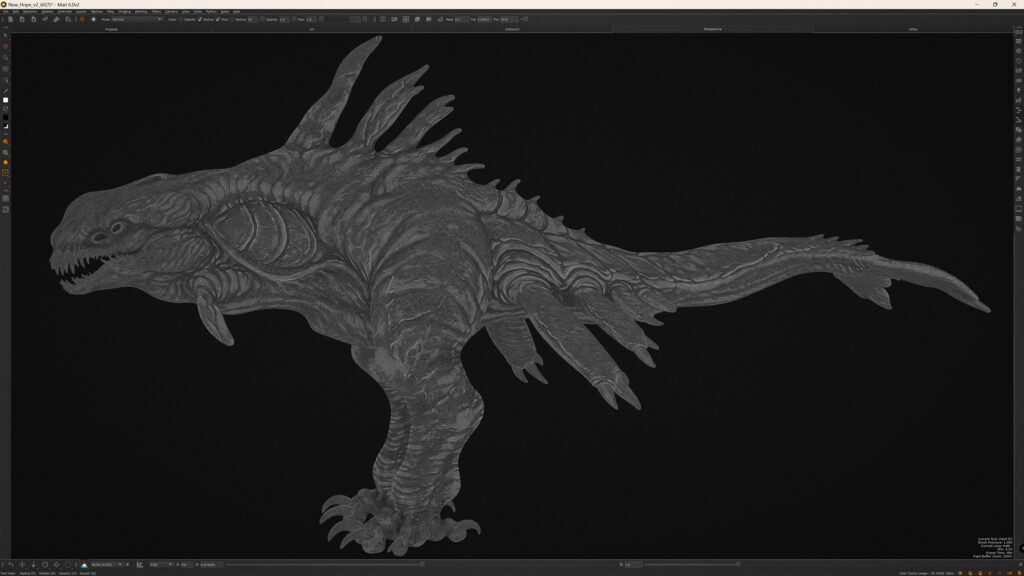The height and width of the screenshot is (576, 1024).
Task: Activate the orange-highlighted Paint tool
Action: (x=5, y=46)
